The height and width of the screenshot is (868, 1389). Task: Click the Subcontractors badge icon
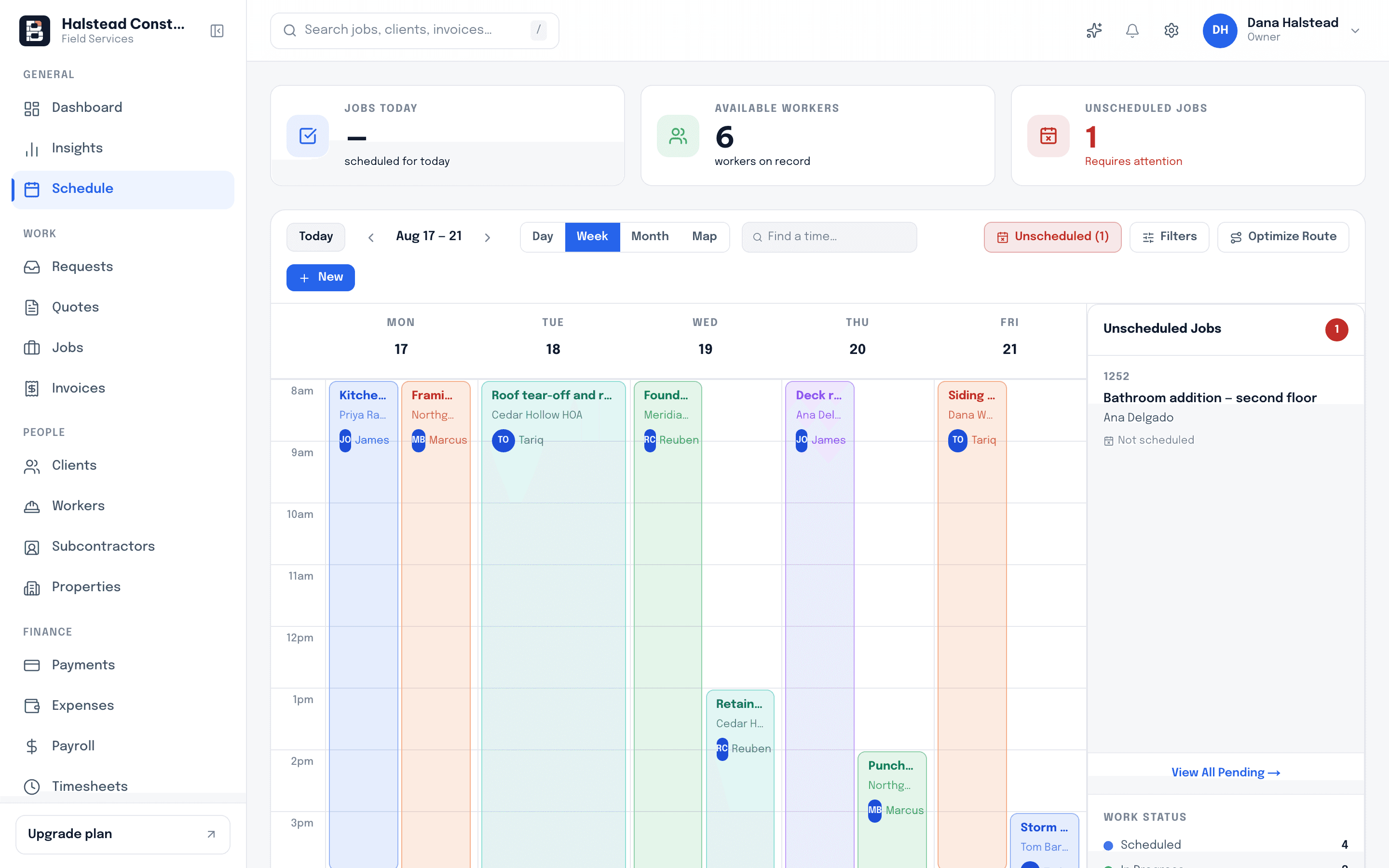click(x=31, y=547)
